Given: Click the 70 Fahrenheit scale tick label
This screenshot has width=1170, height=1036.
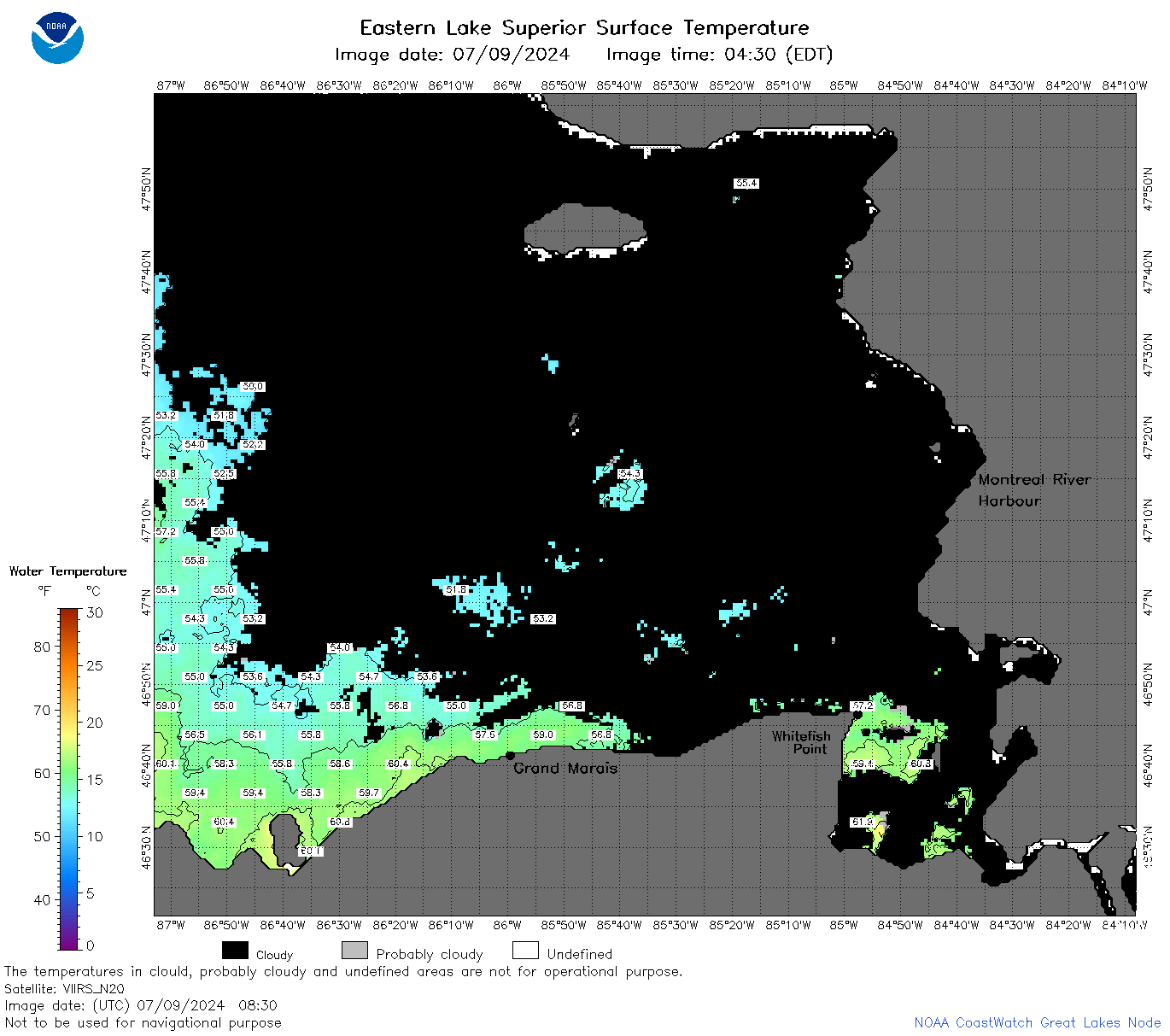Looking at the screenshot, I should 42,710.
